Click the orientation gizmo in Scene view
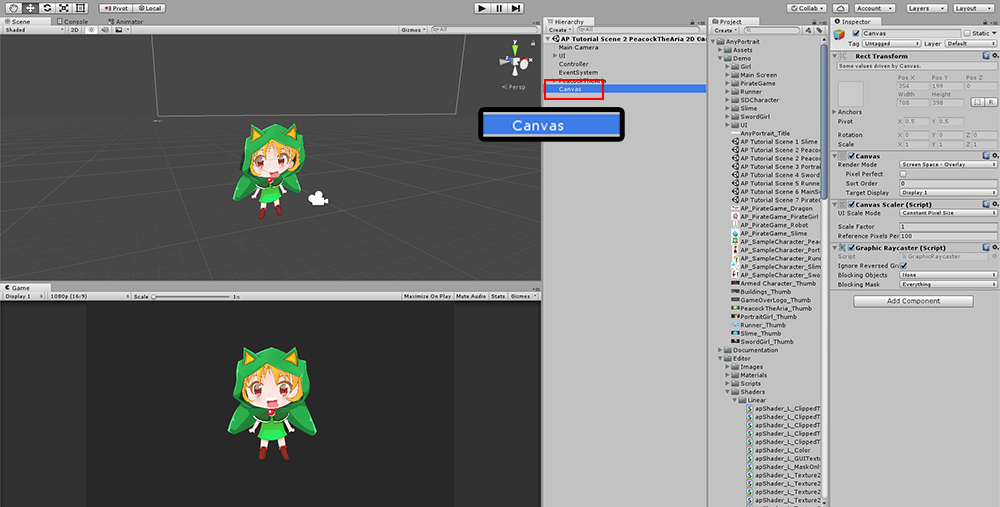This screenshot has width=1000, height=507. (x=515, y=61)
